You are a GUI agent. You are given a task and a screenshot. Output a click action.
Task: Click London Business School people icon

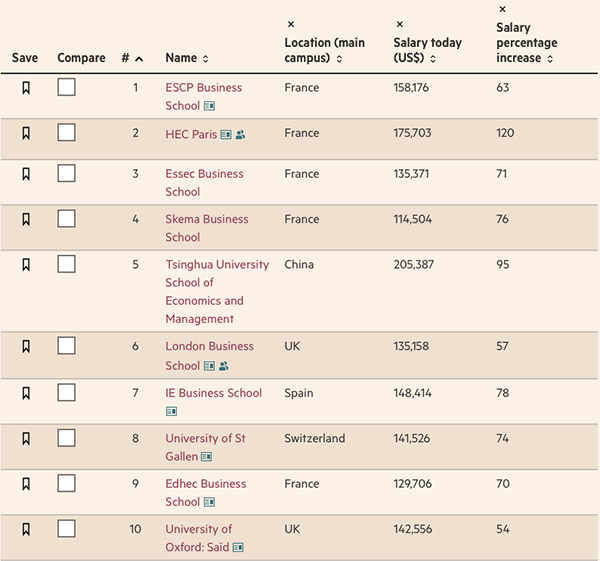[224, 366]
